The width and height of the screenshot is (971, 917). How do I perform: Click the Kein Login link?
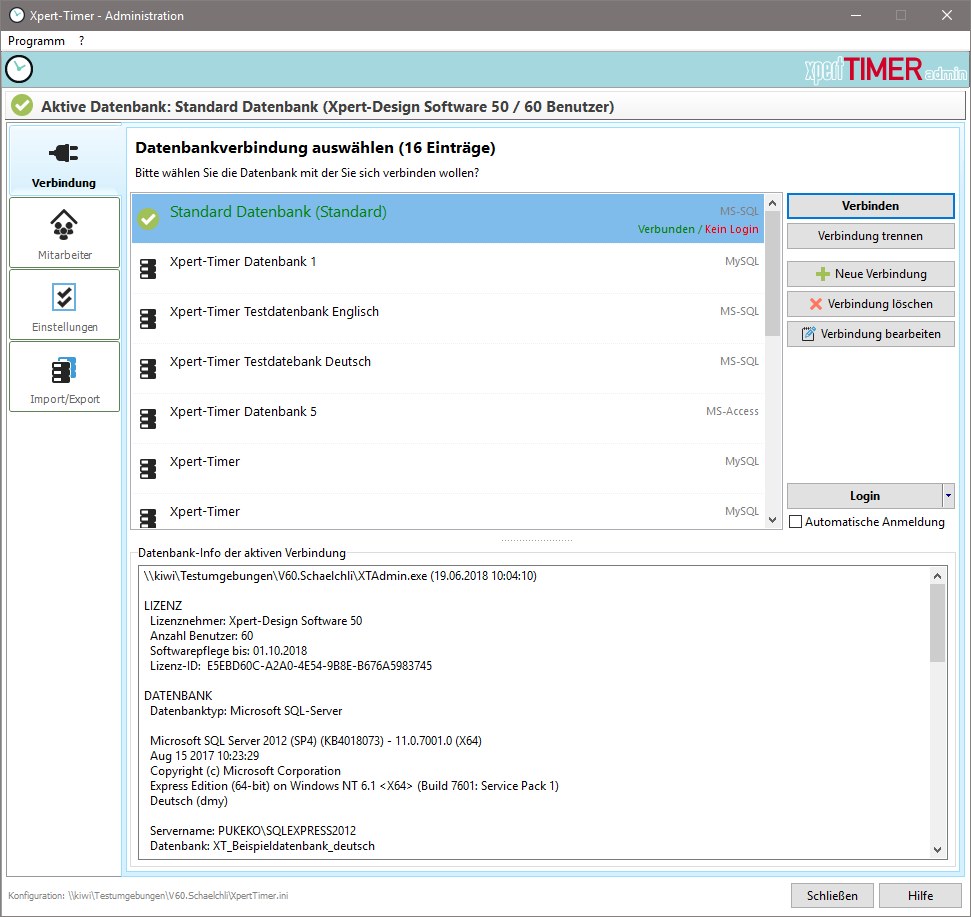pyautogui.click(x=731, y=229)
